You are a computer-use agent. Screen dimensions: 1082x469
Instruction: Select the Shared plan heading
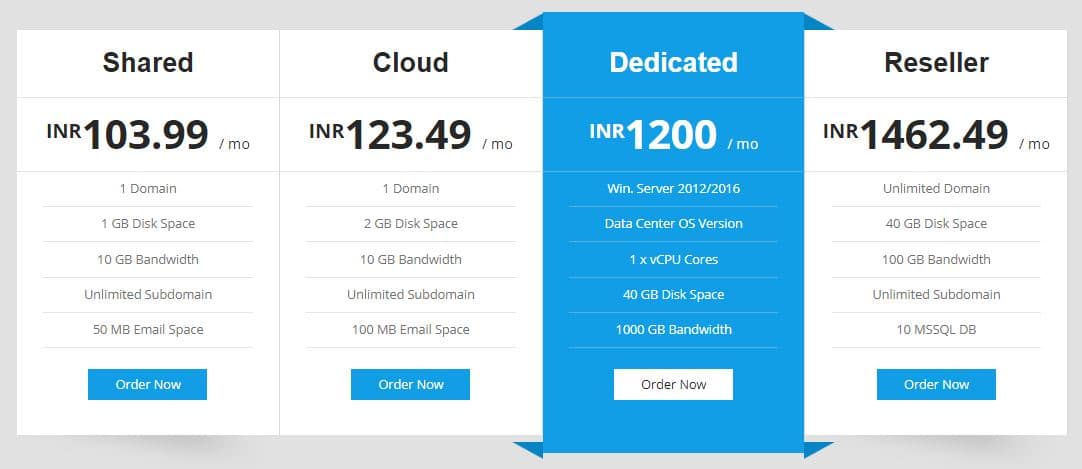tap(148, 63)
